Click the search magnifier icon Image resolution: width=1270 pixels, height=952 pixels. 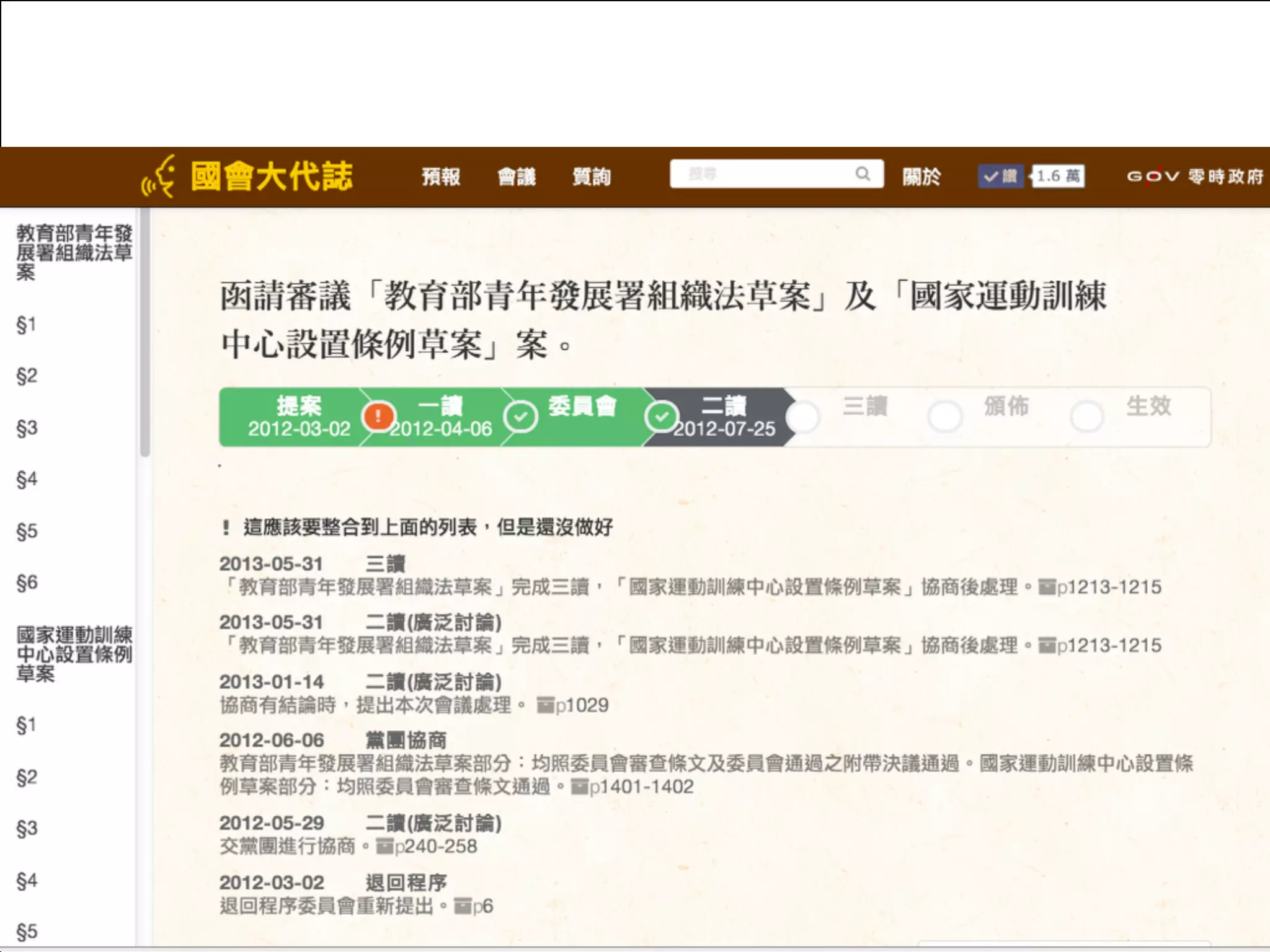tap(863, 174)
